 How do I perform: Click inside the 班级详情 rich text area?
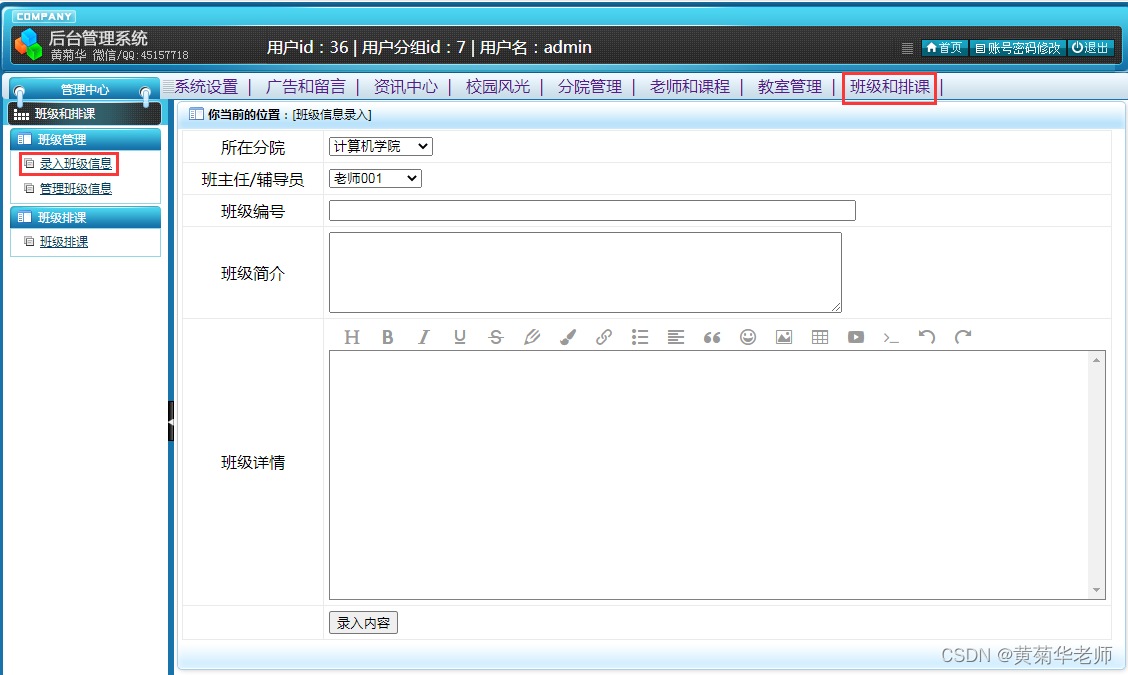(709, 475)
